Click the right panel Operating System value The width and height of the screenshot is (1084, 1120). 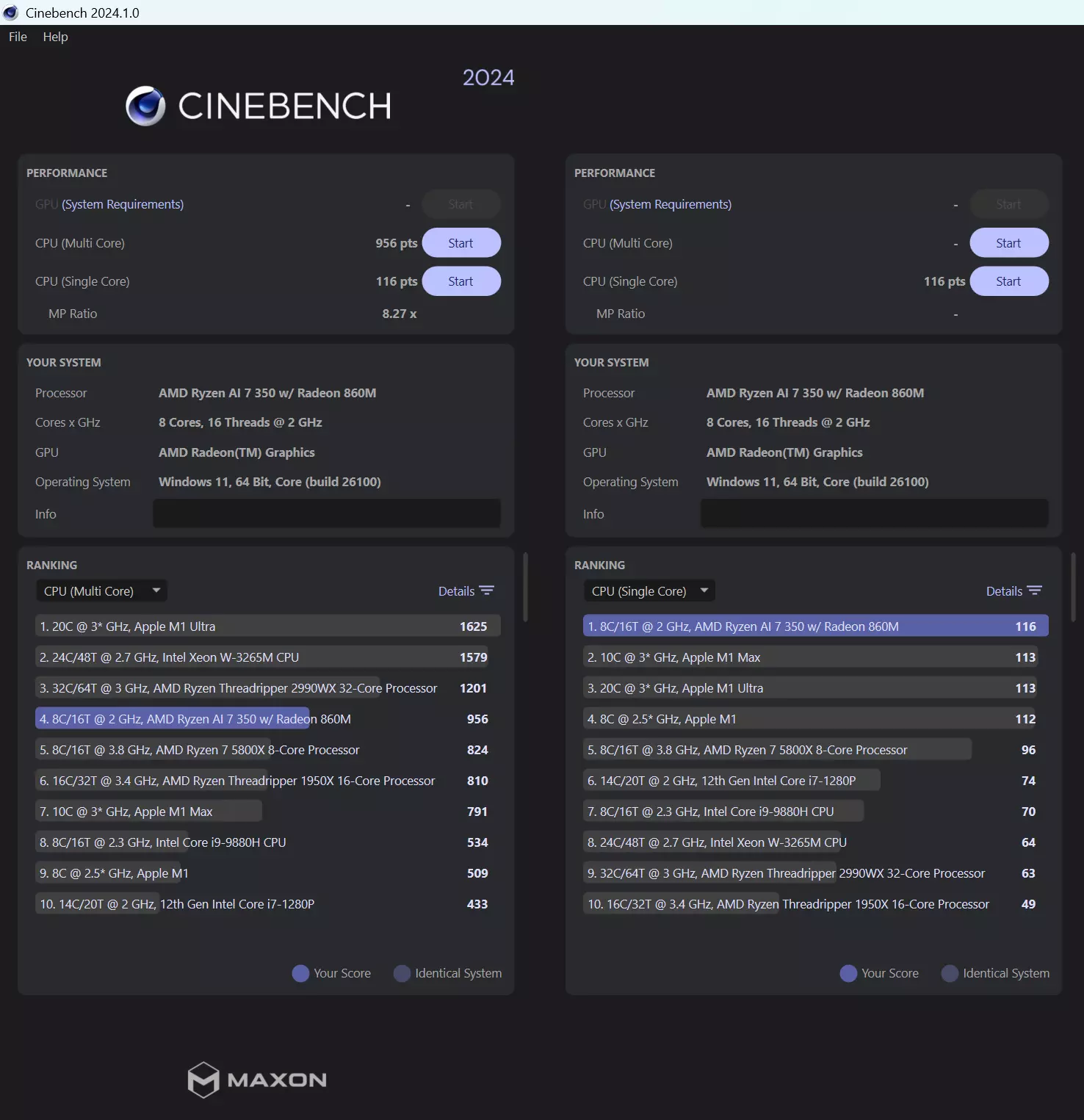(x=817, y=482)
